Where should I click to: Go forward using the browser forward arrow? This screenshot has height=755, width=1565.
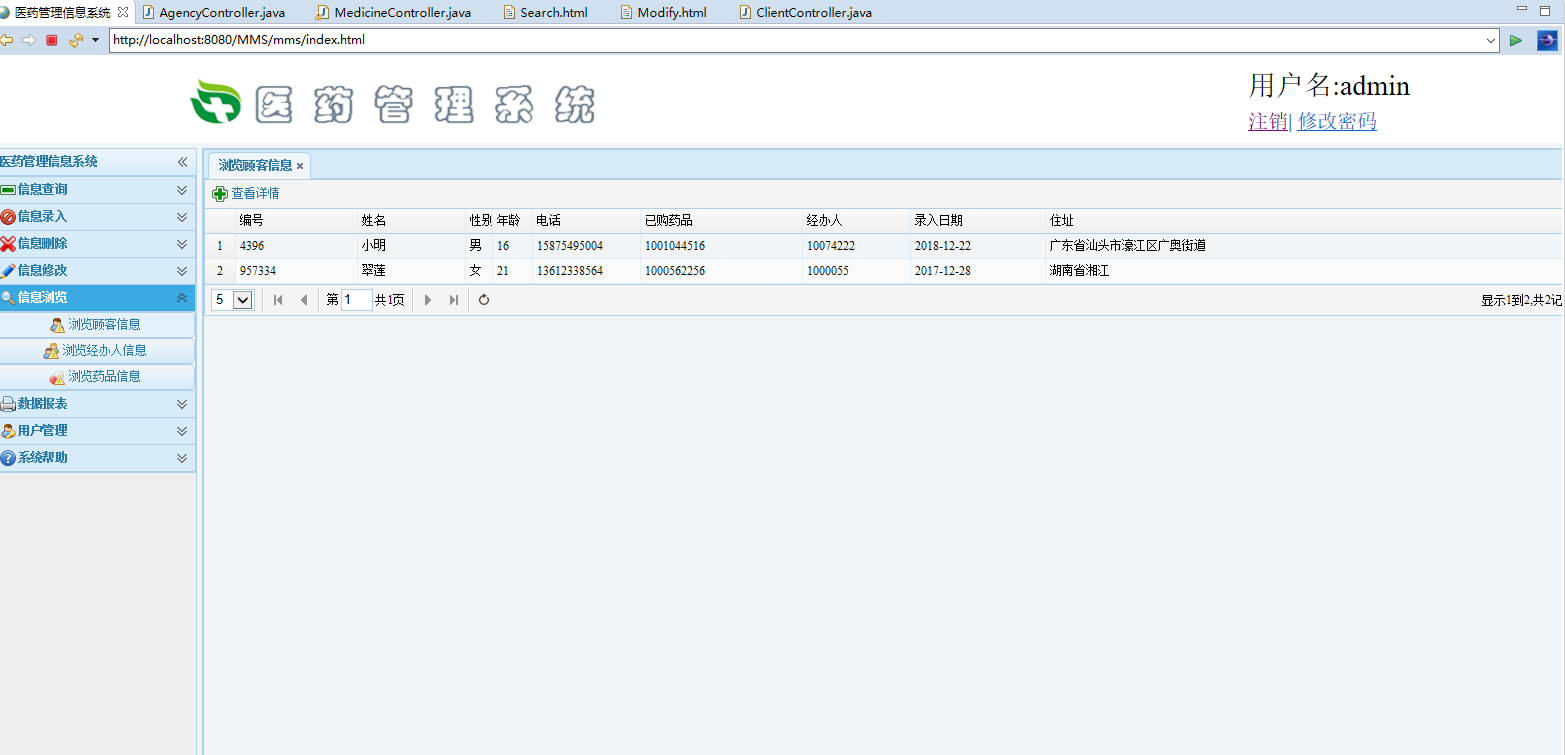(29, 40)
